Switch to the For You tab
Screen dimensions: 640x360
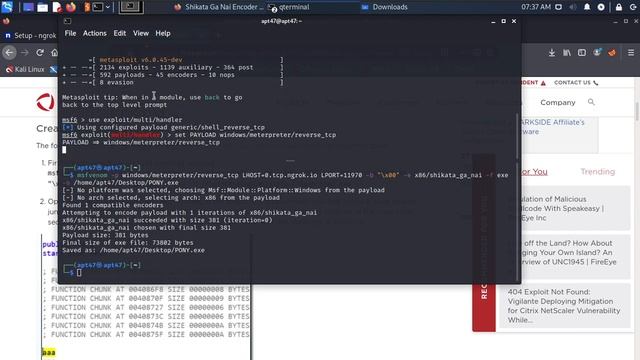coord(534,172)
